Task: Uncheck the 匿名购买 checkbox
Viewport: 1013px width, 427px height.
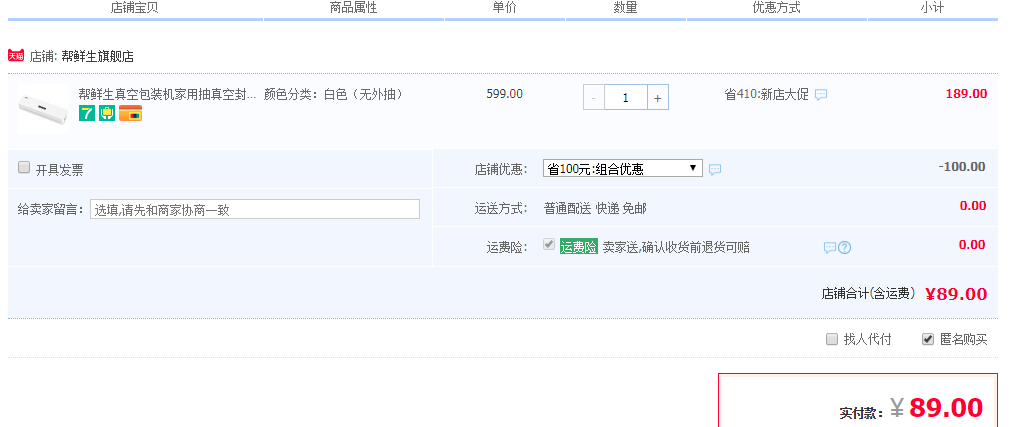Action: pos(928,339)
